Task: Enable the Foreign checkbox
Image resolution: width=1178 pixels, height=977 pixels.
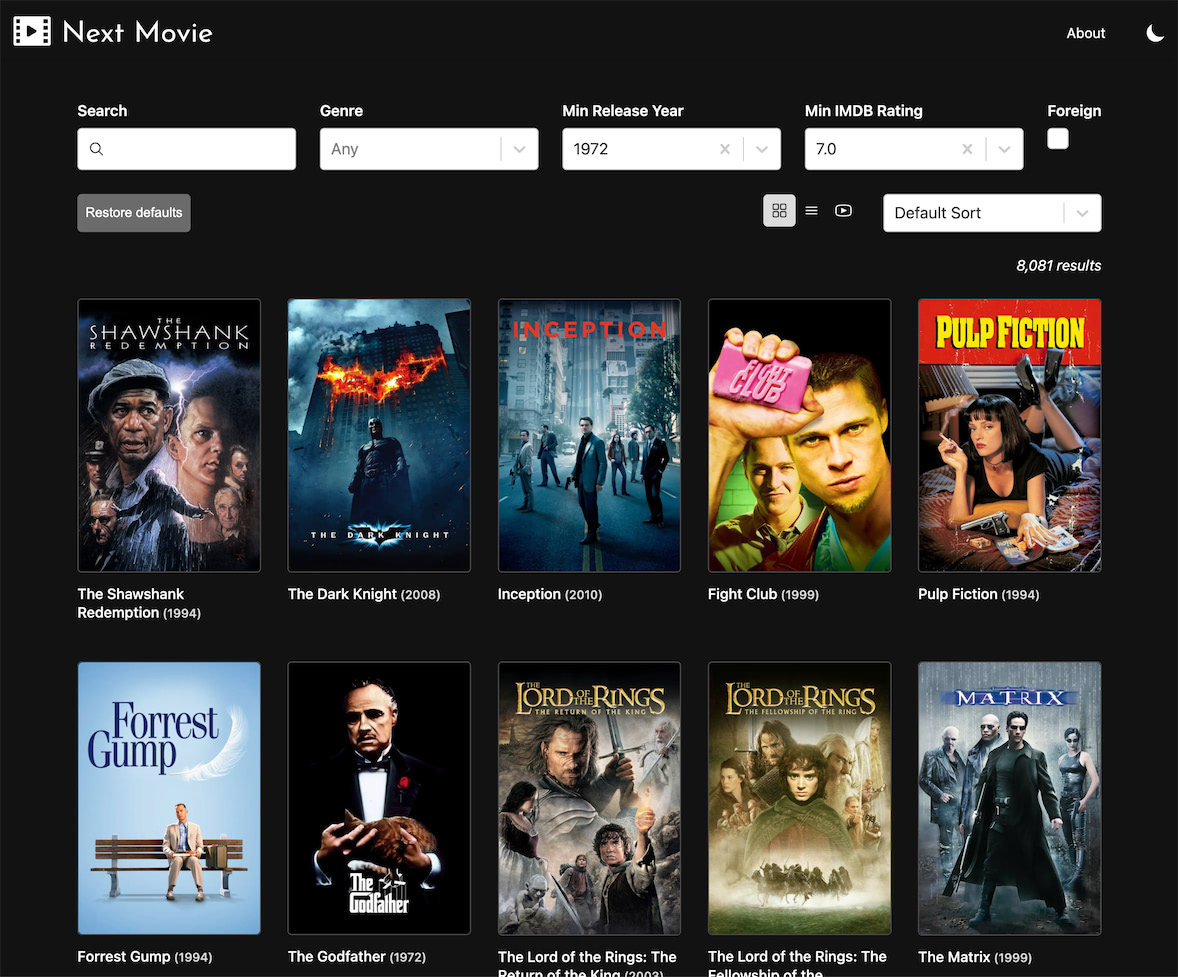Action: tap(1058, 139)
